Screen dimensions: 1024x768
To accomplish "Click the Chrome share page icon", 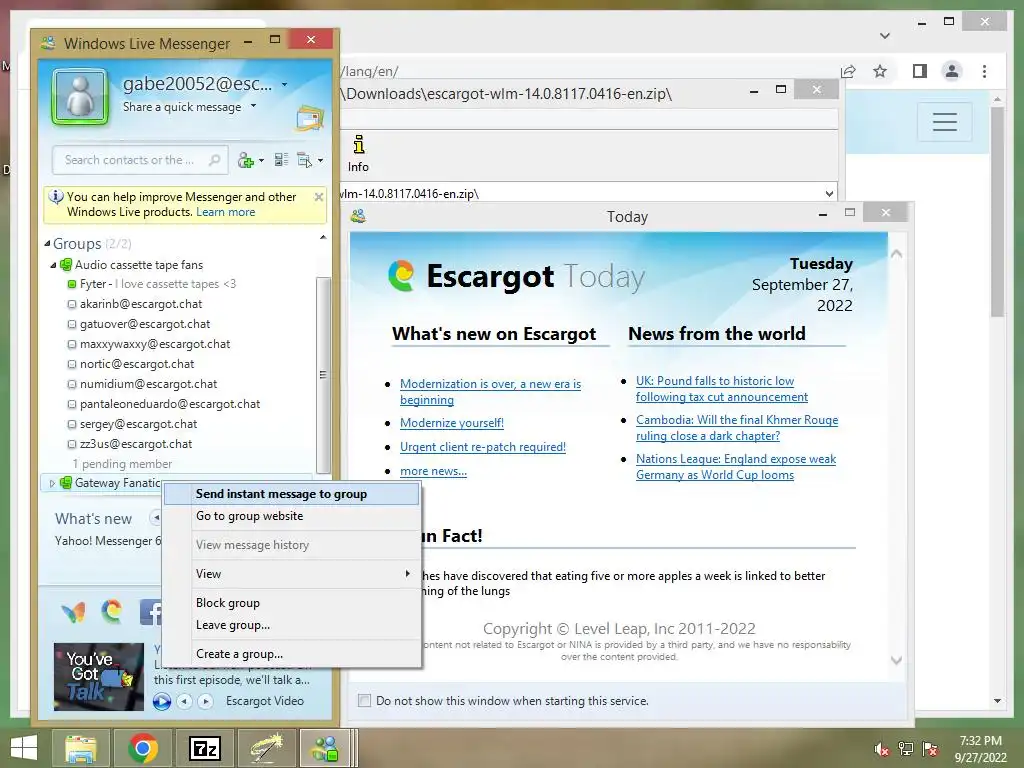I will click(848, 71).
